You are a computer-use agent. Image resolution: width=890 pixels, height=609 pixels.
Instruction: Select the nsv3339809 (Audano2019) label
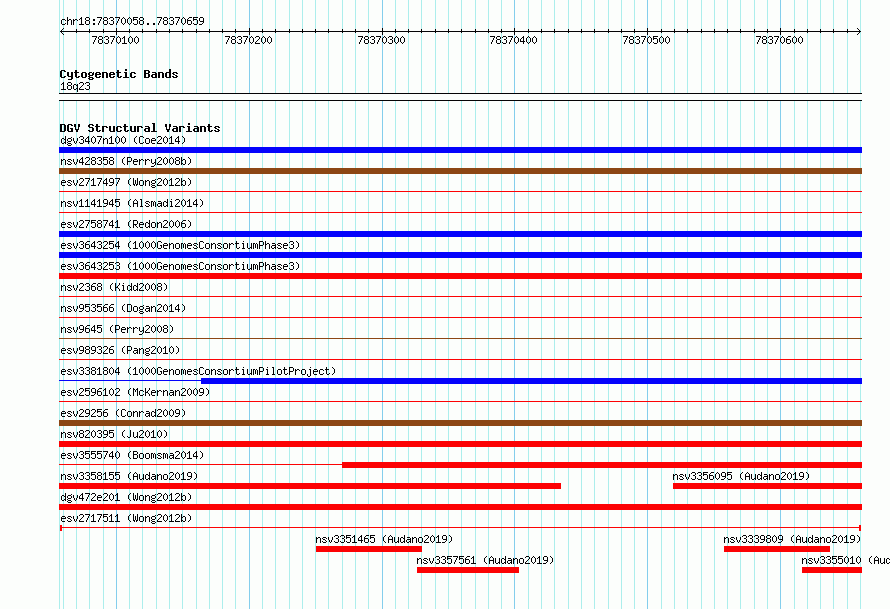tap(792, 539)
